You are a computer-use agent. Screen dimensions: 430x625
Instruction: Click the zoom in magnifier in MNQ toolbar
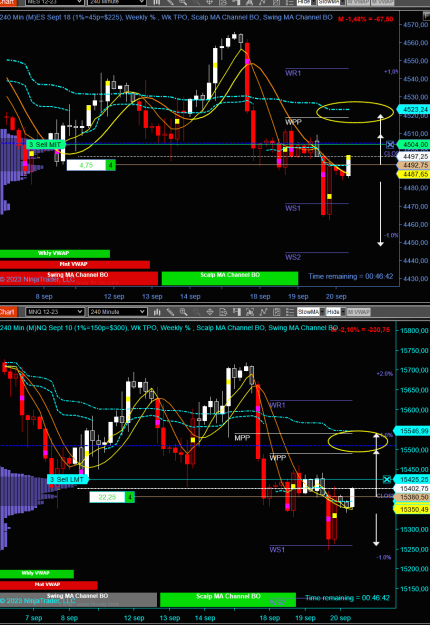click(x=183, y=312)
